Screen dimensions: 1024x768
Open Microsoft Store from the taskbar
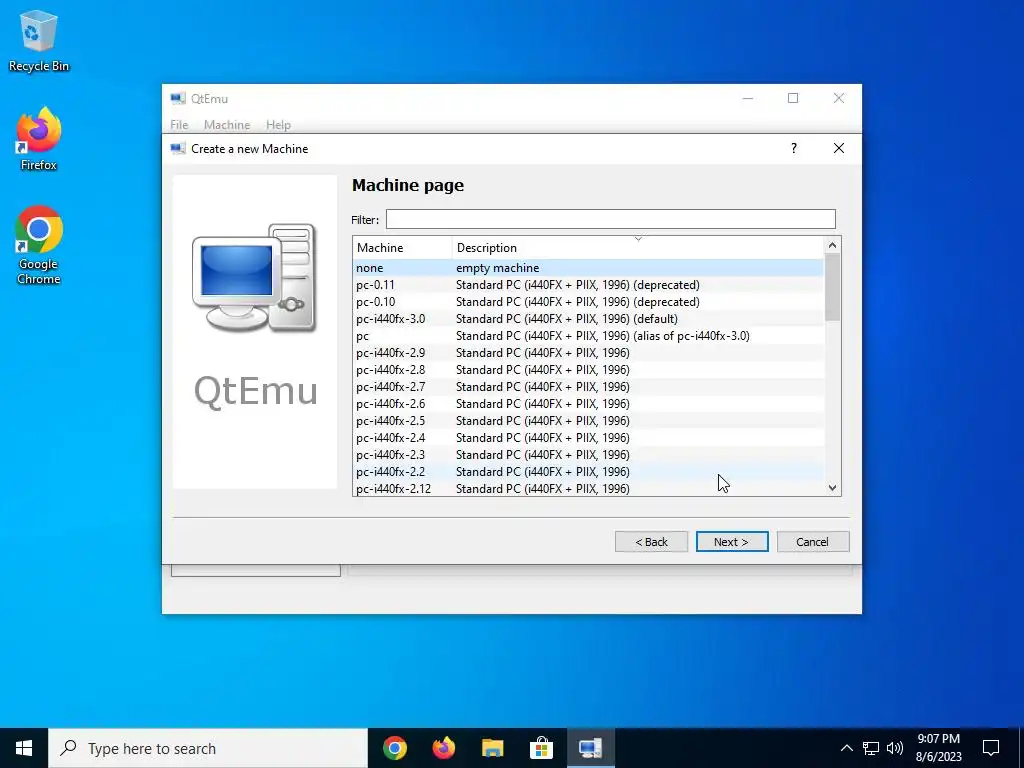(541, 748)
